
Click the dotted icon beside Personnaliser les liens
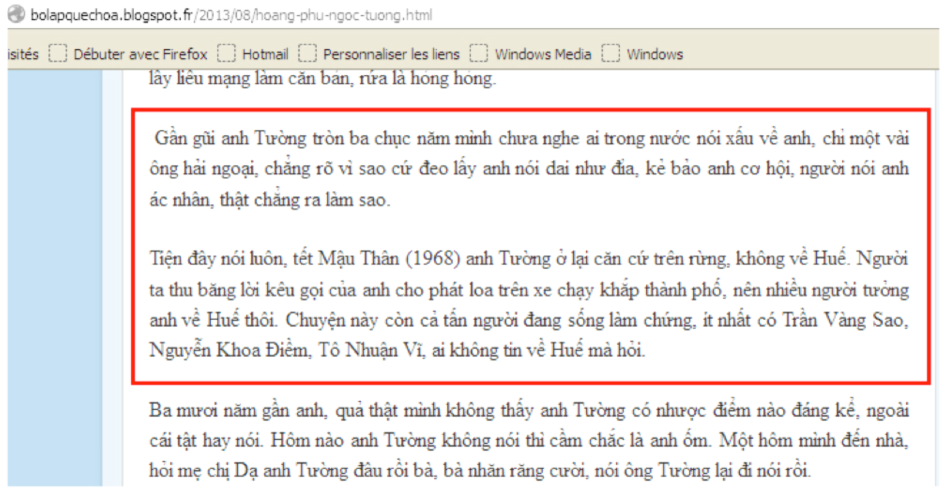tap(308, 54)
